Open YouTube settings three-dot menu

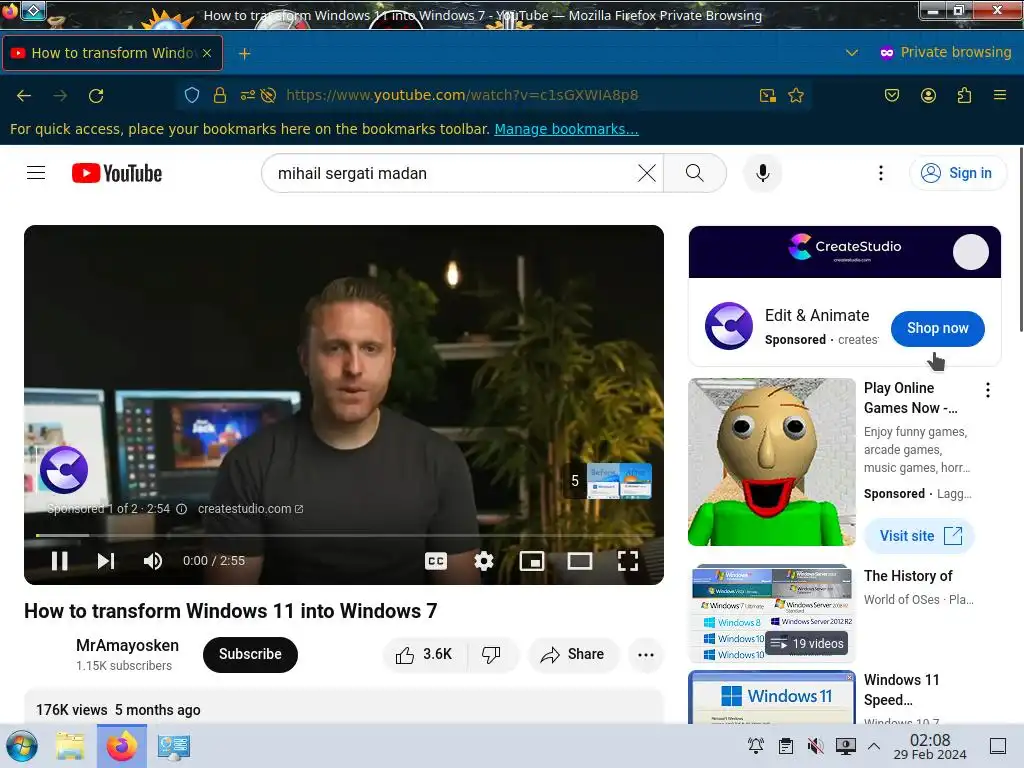881,173
